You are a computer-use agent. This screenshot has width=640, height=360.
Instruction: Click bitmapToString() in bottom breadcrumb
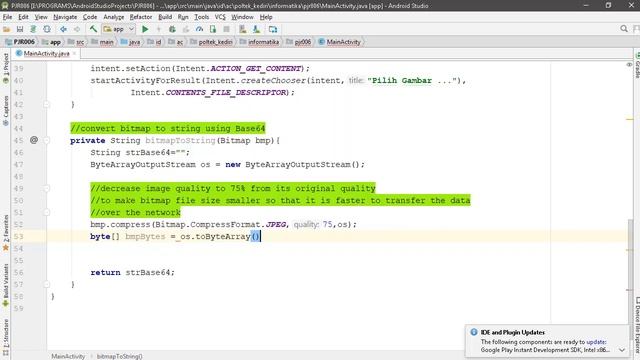pos(120,356)
